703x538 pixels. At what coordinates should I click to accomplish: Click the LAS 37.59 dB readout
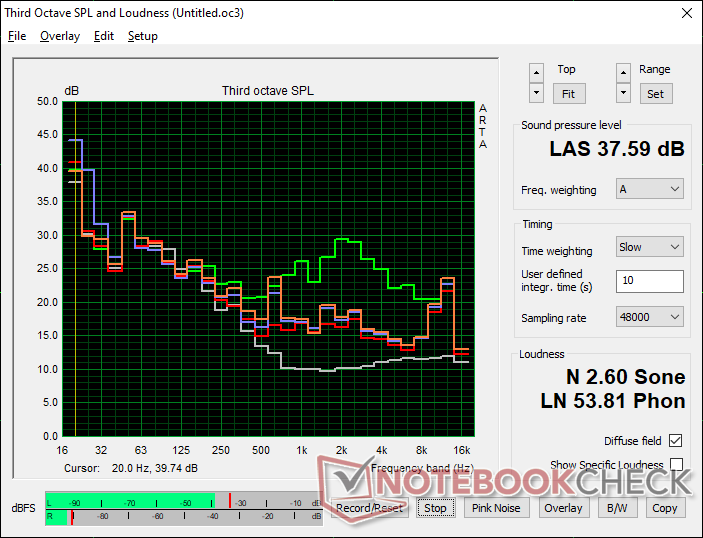(x=617, y=149)
